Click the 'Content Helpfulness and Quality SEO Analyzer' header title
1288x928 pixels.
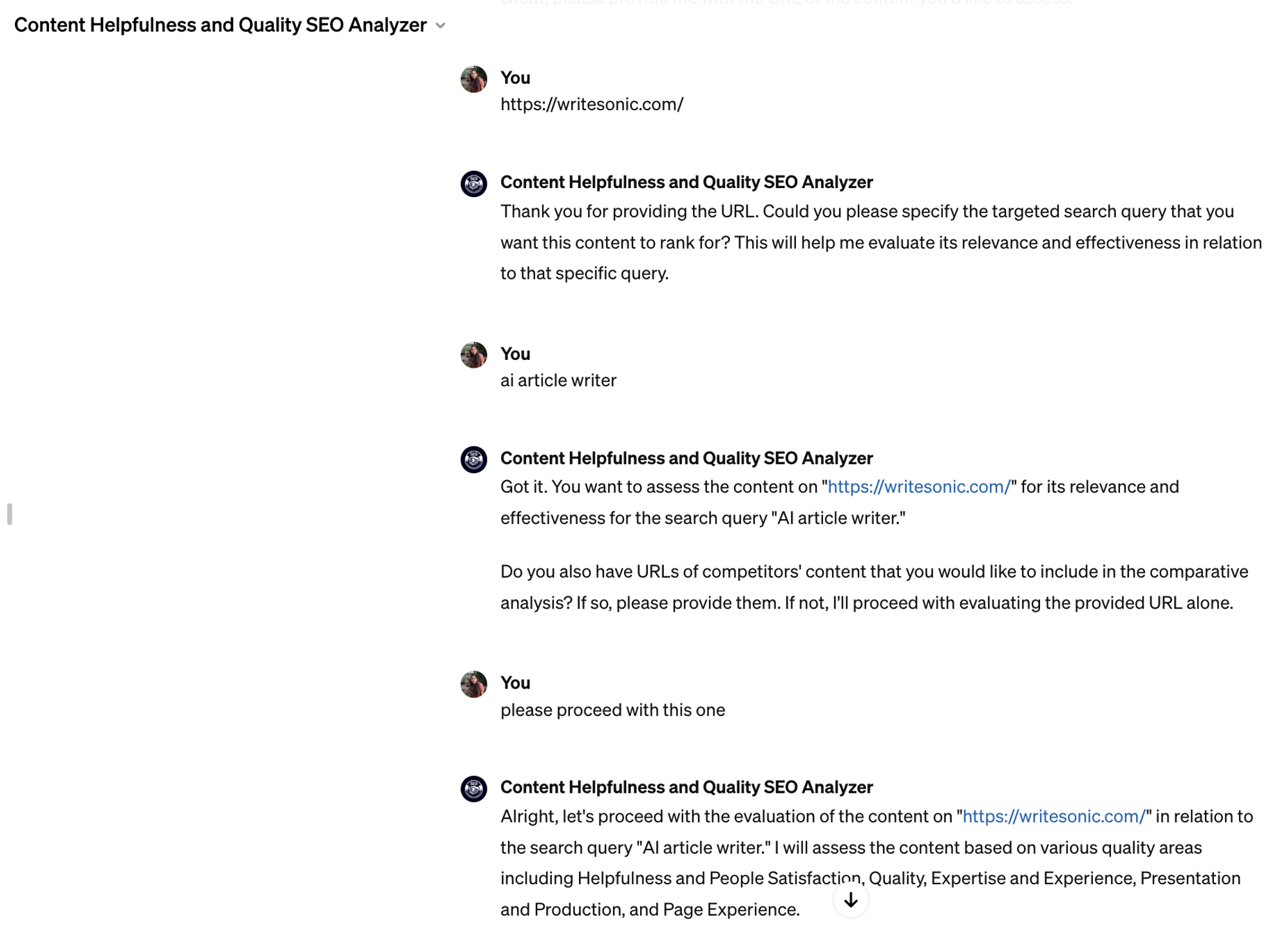(220, 25)
